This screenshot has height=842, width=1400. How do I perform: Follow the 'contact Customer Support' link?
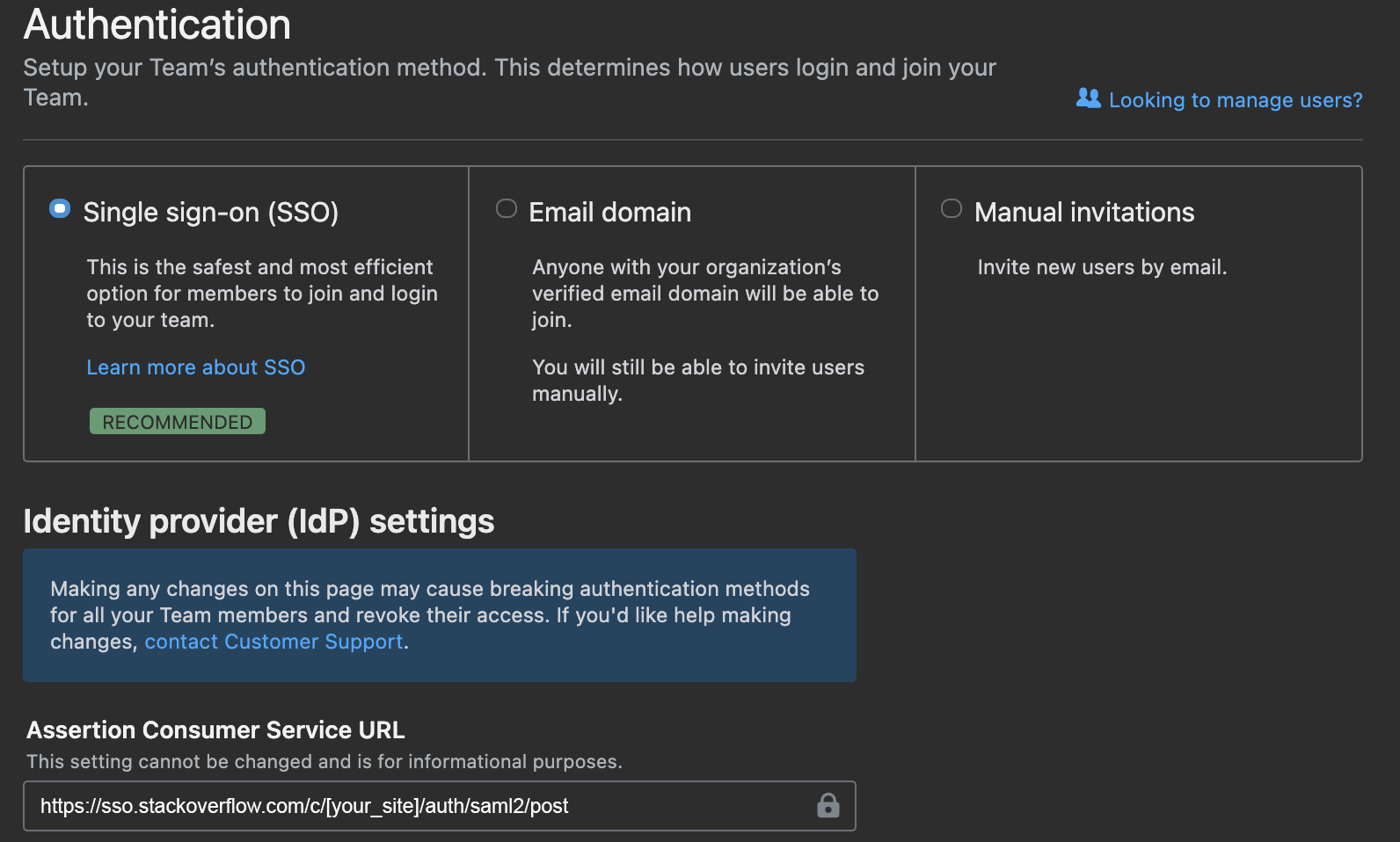click(273, 642)
